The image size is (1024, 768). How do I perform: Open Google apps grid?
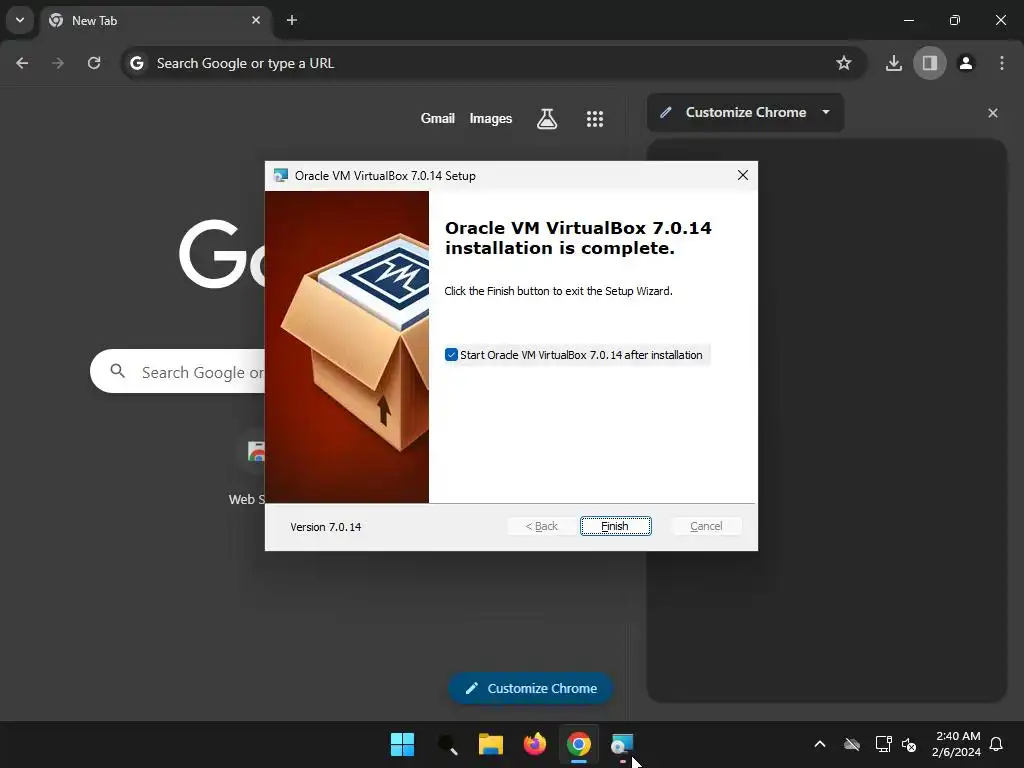pos(594,119)
